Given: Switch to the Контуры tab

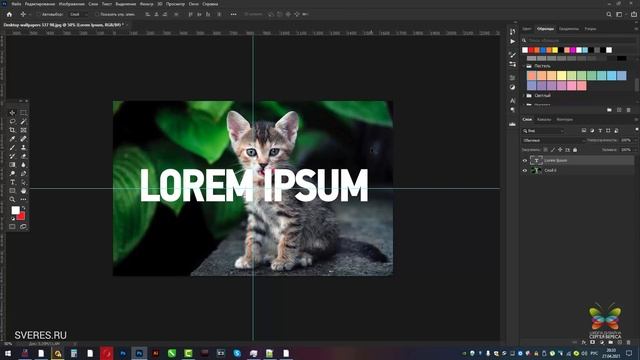Looking at the screenshot, I should (565, 120).
